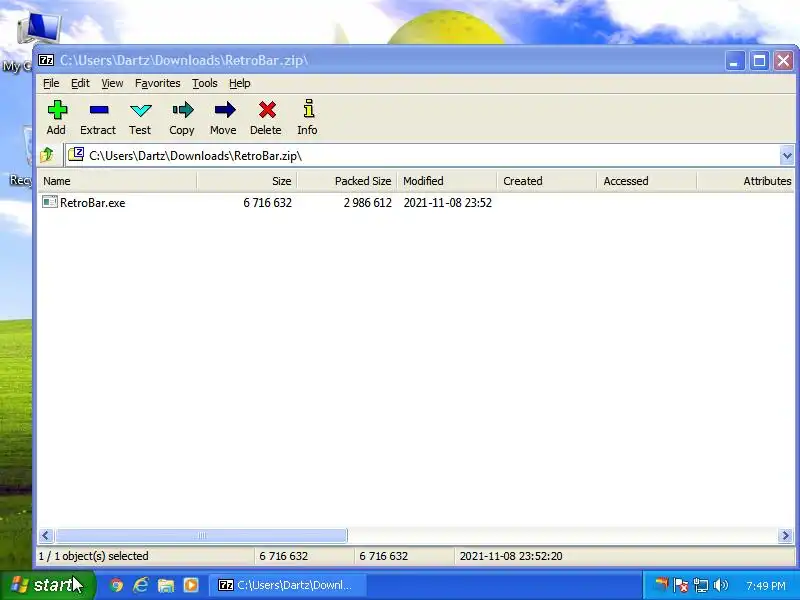
Task: Open the file explorer quick launch icon
Action: [166, 585]
